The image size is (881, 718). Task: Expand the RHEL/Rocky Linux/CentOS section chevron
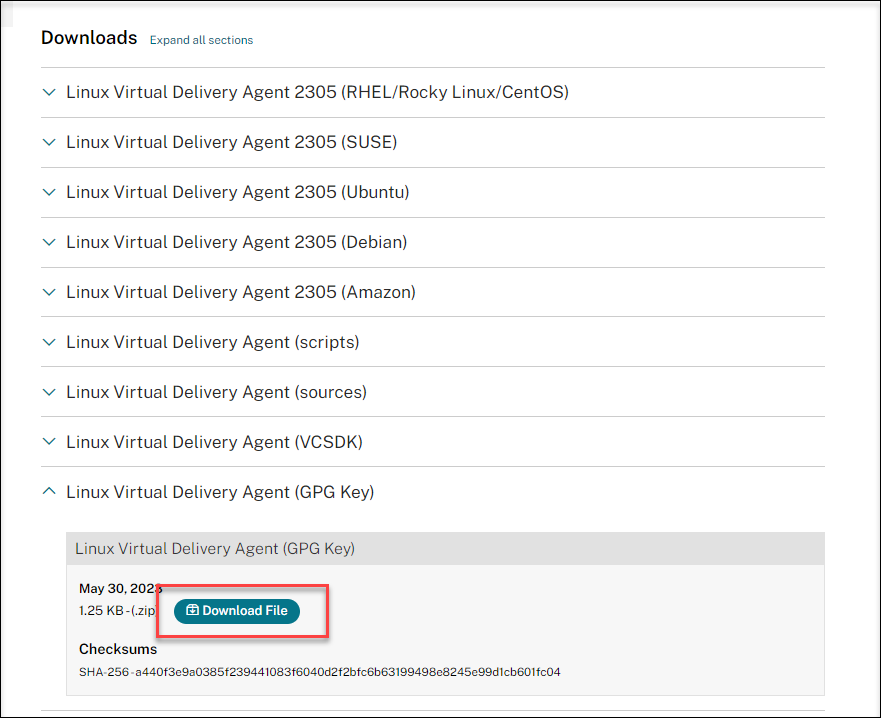[49, 92]
